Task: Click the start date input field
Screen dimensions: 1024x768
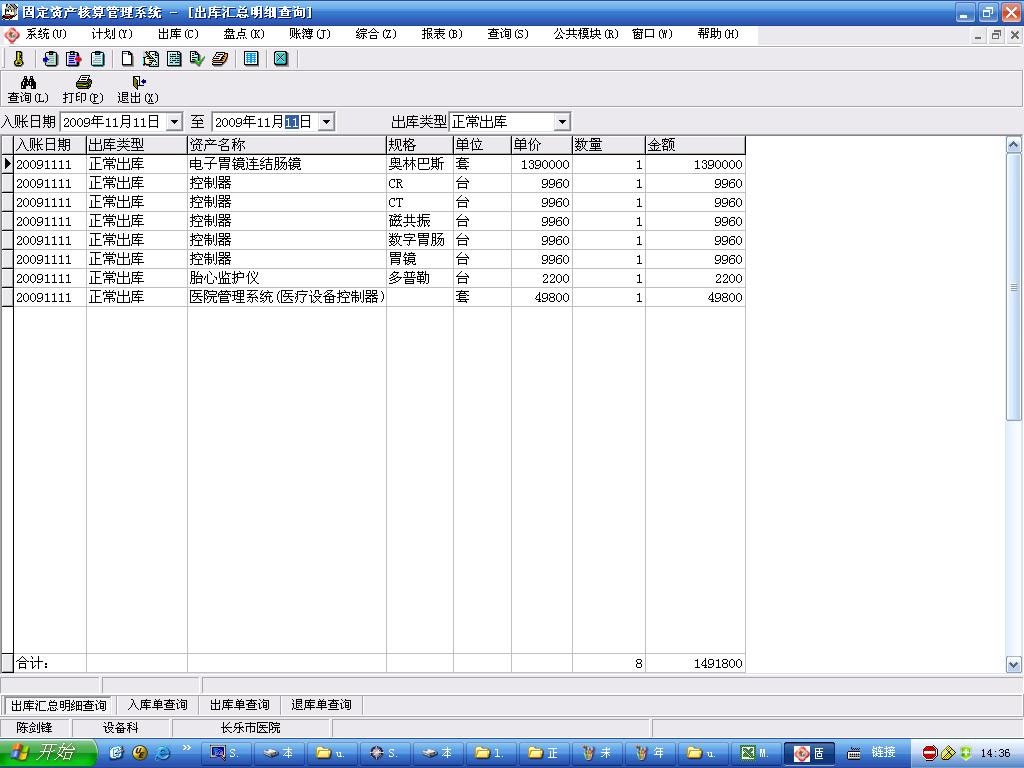Action: click(113, 122)
